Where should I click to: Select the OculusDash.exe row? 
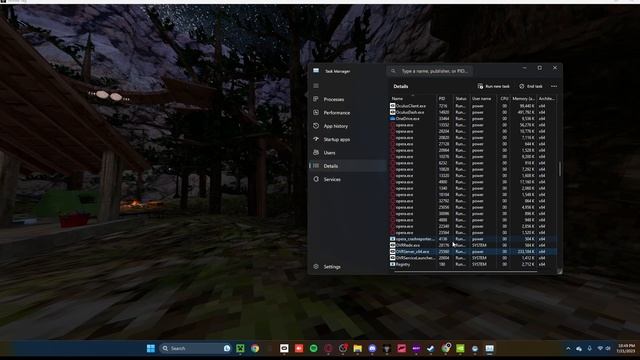coord(473,112)
